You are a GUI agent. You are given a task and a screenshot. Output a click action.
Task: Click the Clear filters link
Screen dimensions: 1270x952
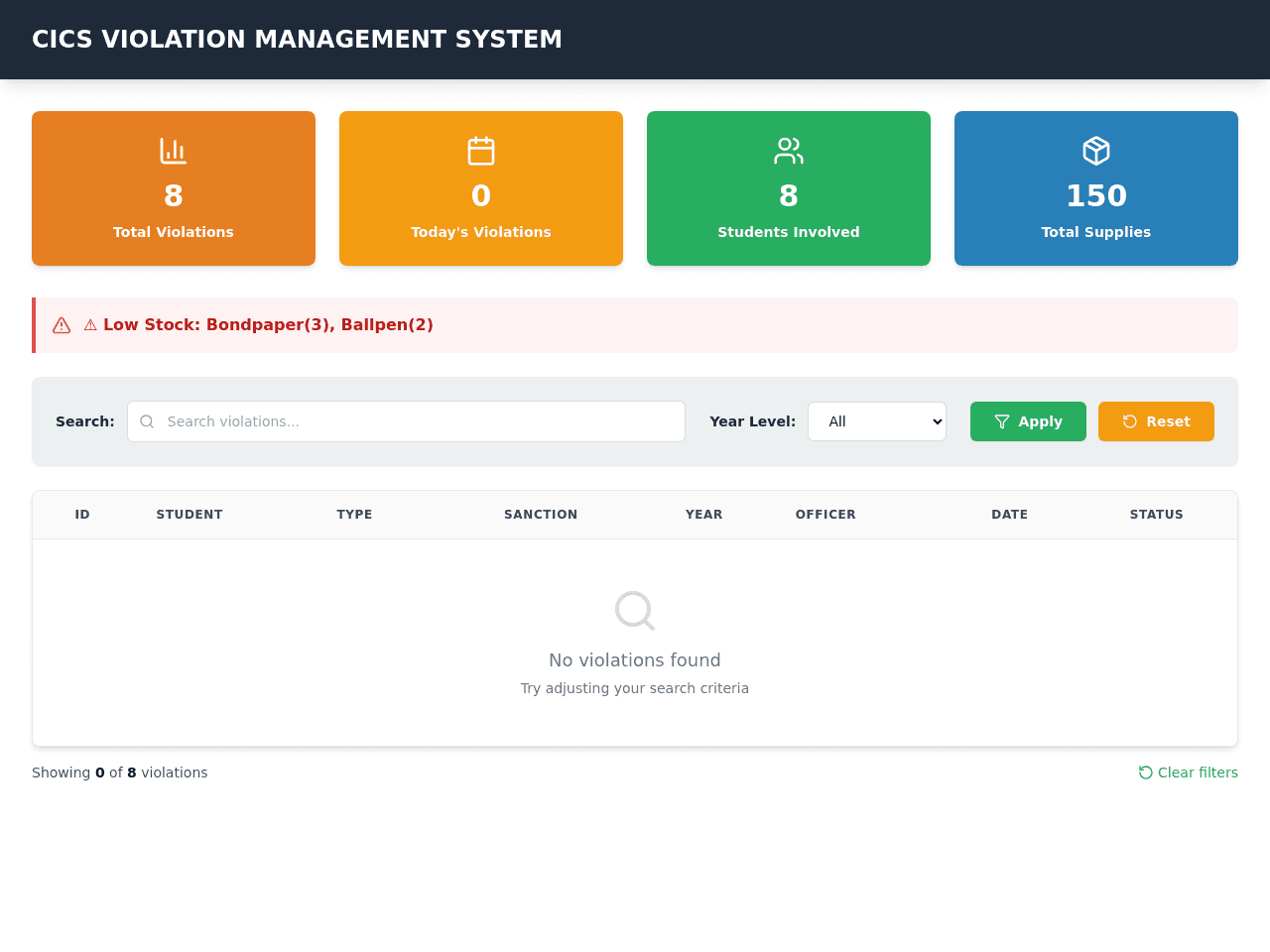[1189, 773]
